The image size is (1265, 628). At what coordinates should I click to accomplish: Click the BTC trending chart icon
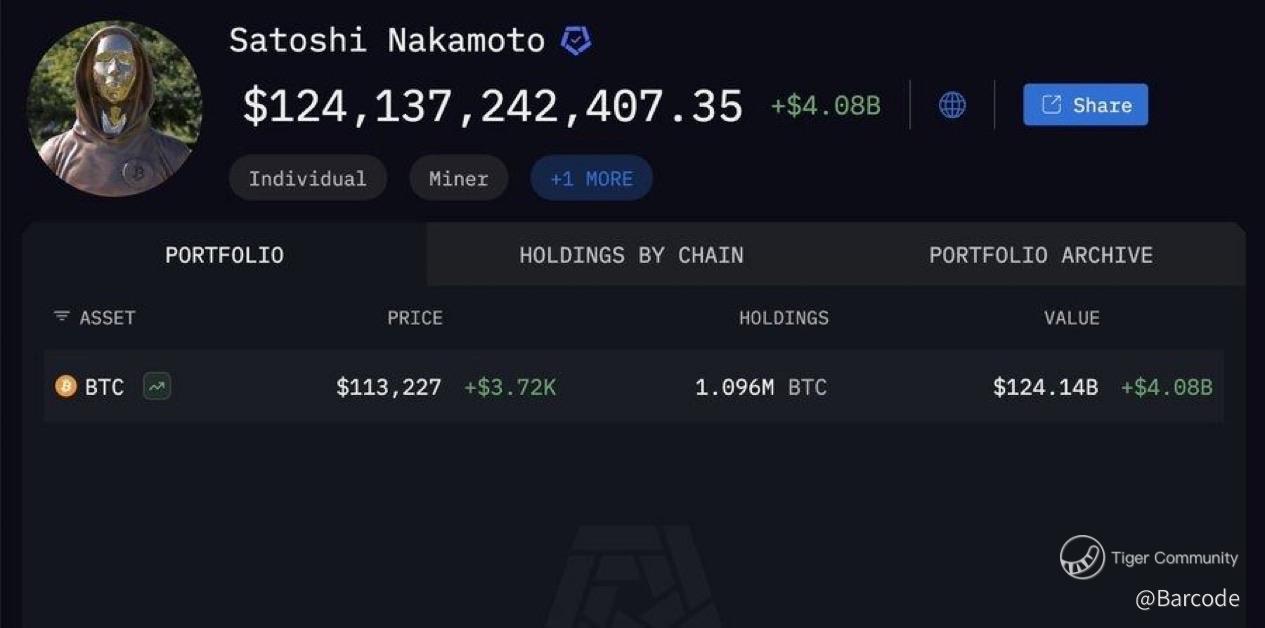coord(157,386)
